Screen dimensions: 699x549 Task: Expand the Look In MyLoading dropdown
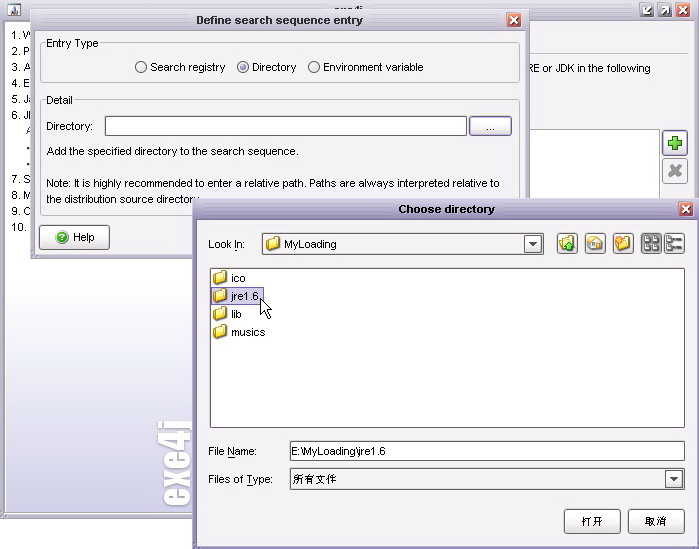click(x=533, y=244)
